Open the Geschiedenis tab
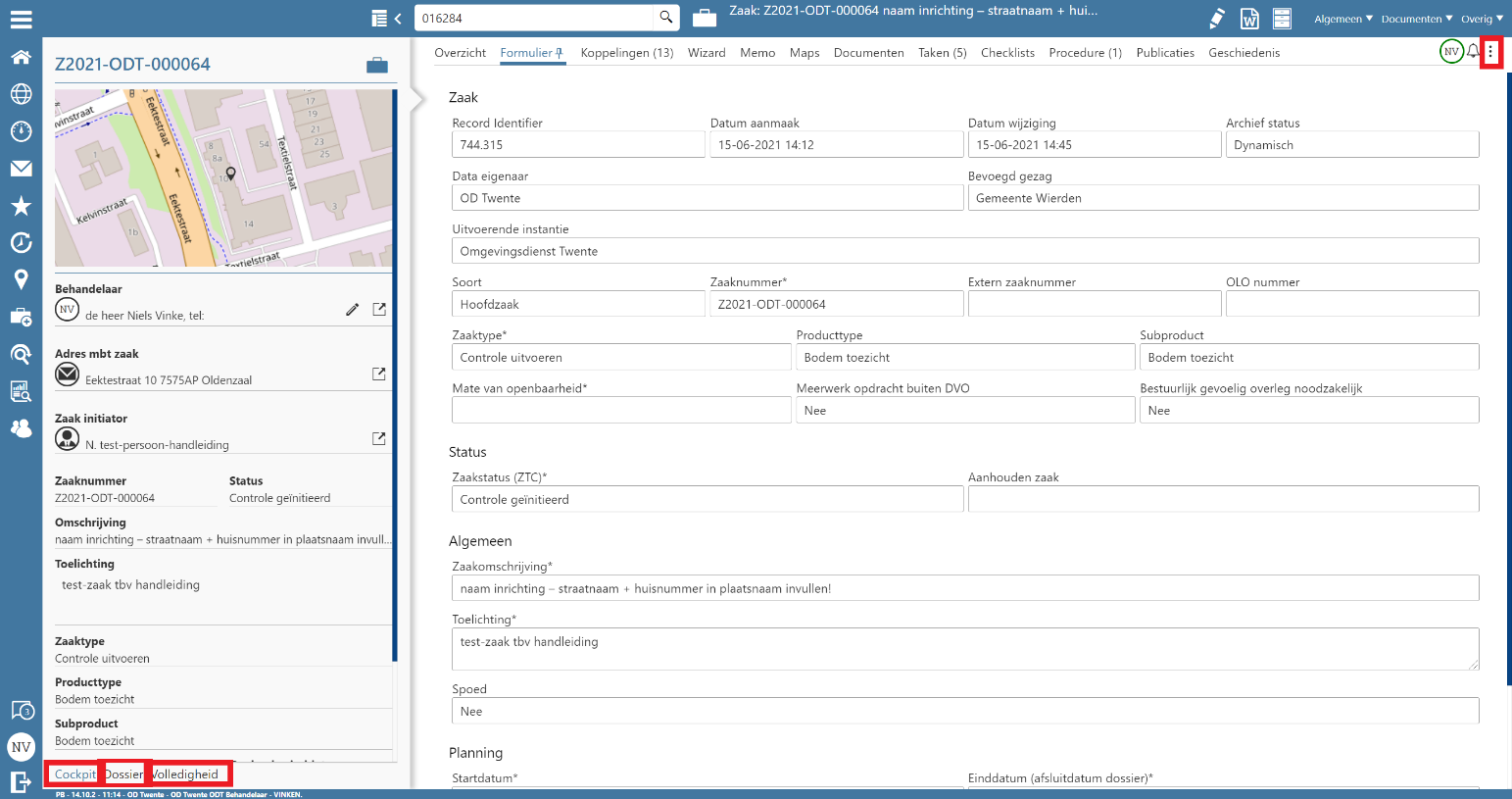 tap(1244, 53)
